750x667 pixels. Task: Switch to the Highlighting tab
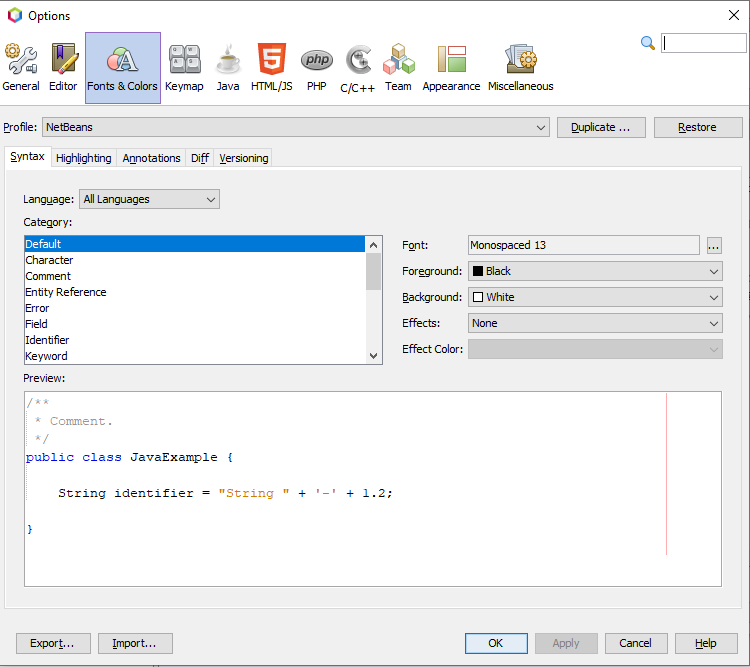tap(84, 158)
